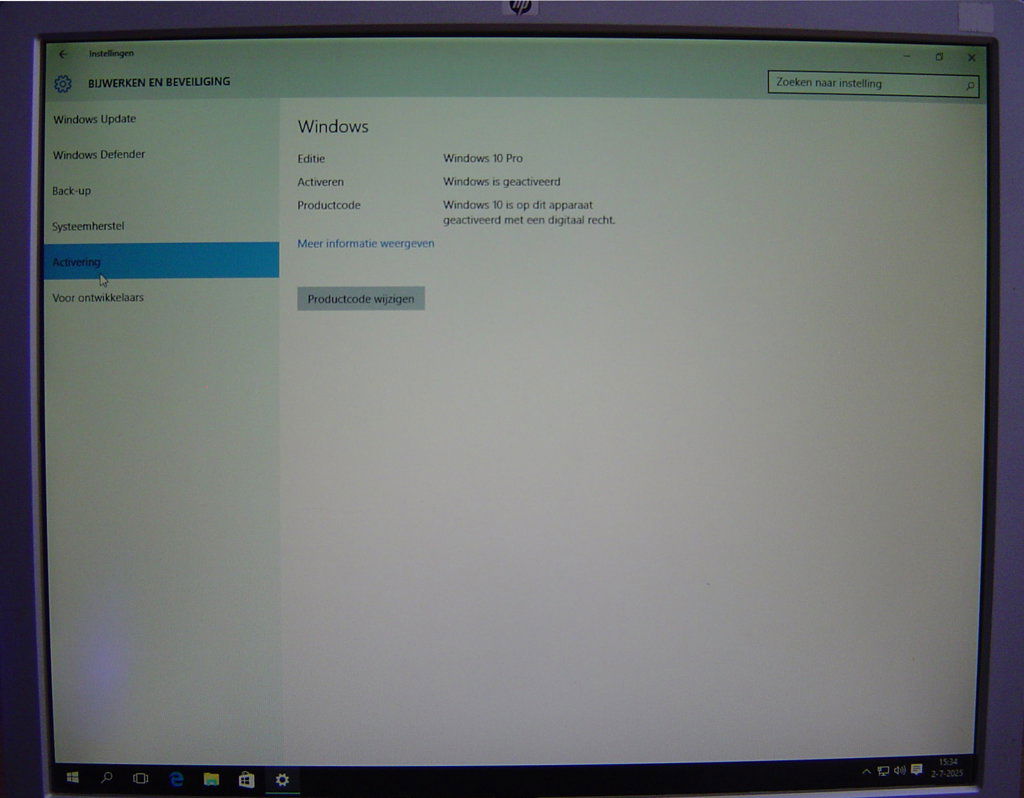The height and width of the screenshot is (798, 1024).
Task: Open the network tray icon
Action: pyautogui.click(x=883, y=771)
